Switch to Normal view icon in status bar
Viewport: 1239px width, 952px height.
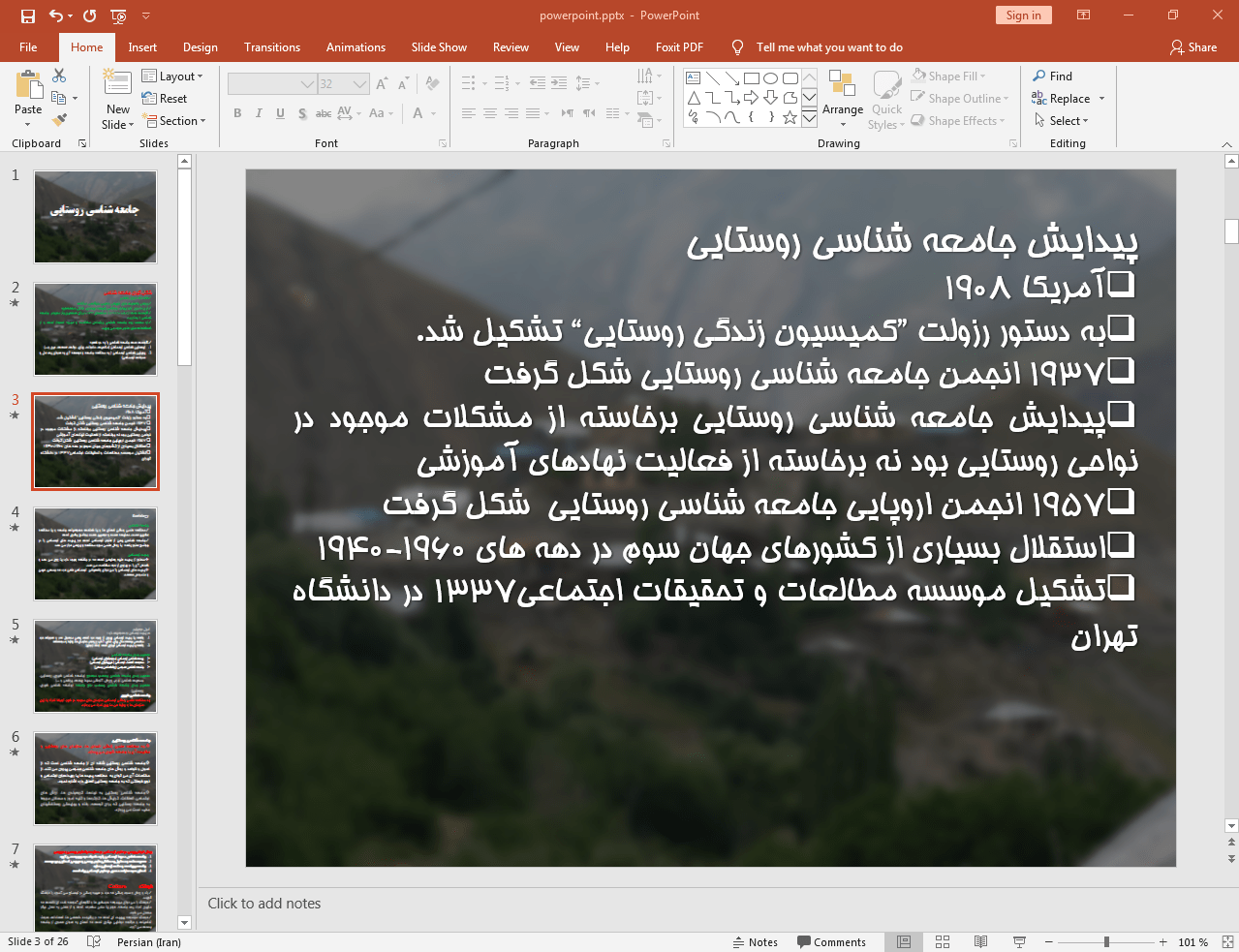coord(904,941)
